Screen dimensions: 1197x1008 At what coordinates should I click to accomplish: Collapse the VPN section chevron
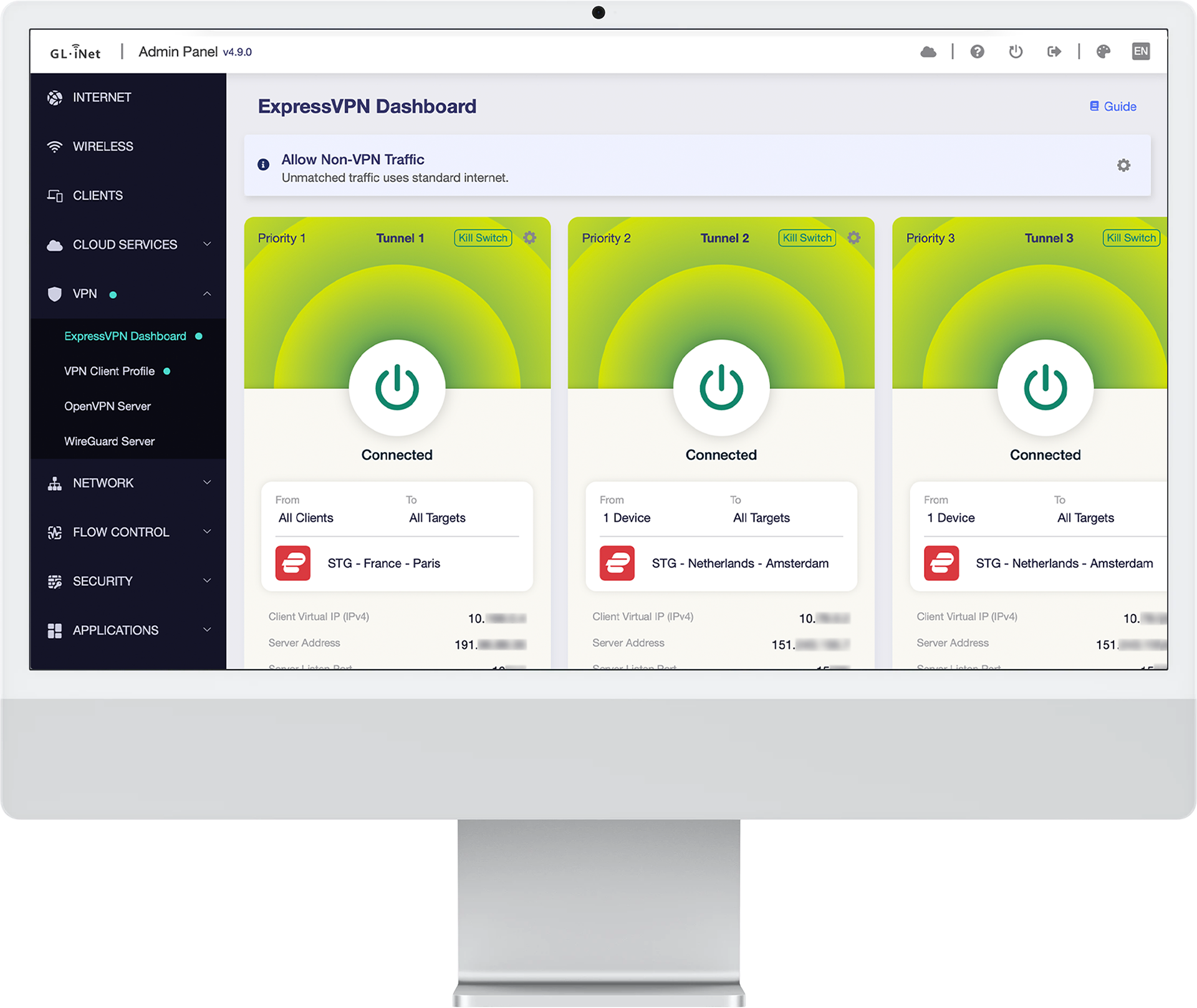tap(207, 294)
